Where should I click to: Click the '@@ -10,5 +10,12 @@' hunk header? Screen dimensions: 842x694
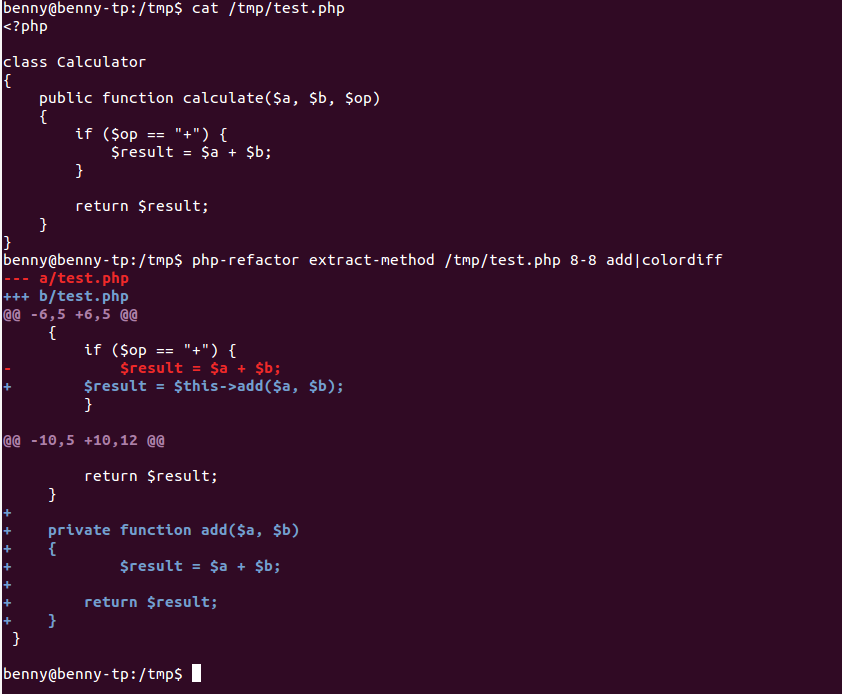[x=84, y=440]
